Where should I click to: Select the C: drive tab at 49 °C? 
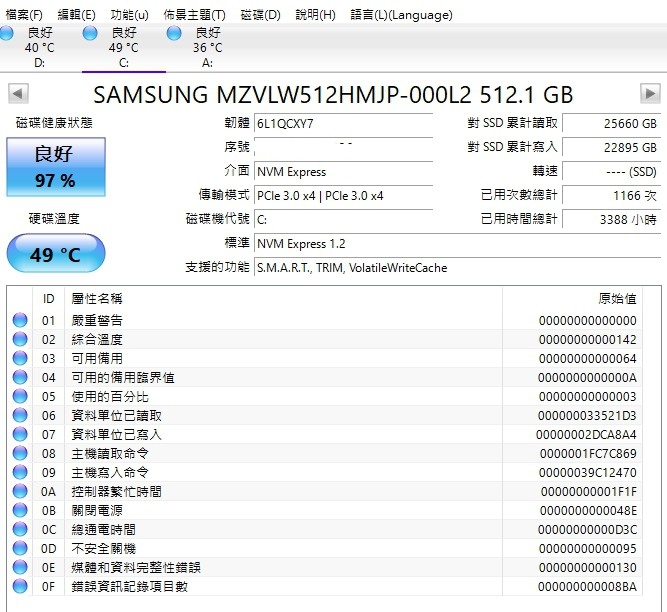pos(123,47)
